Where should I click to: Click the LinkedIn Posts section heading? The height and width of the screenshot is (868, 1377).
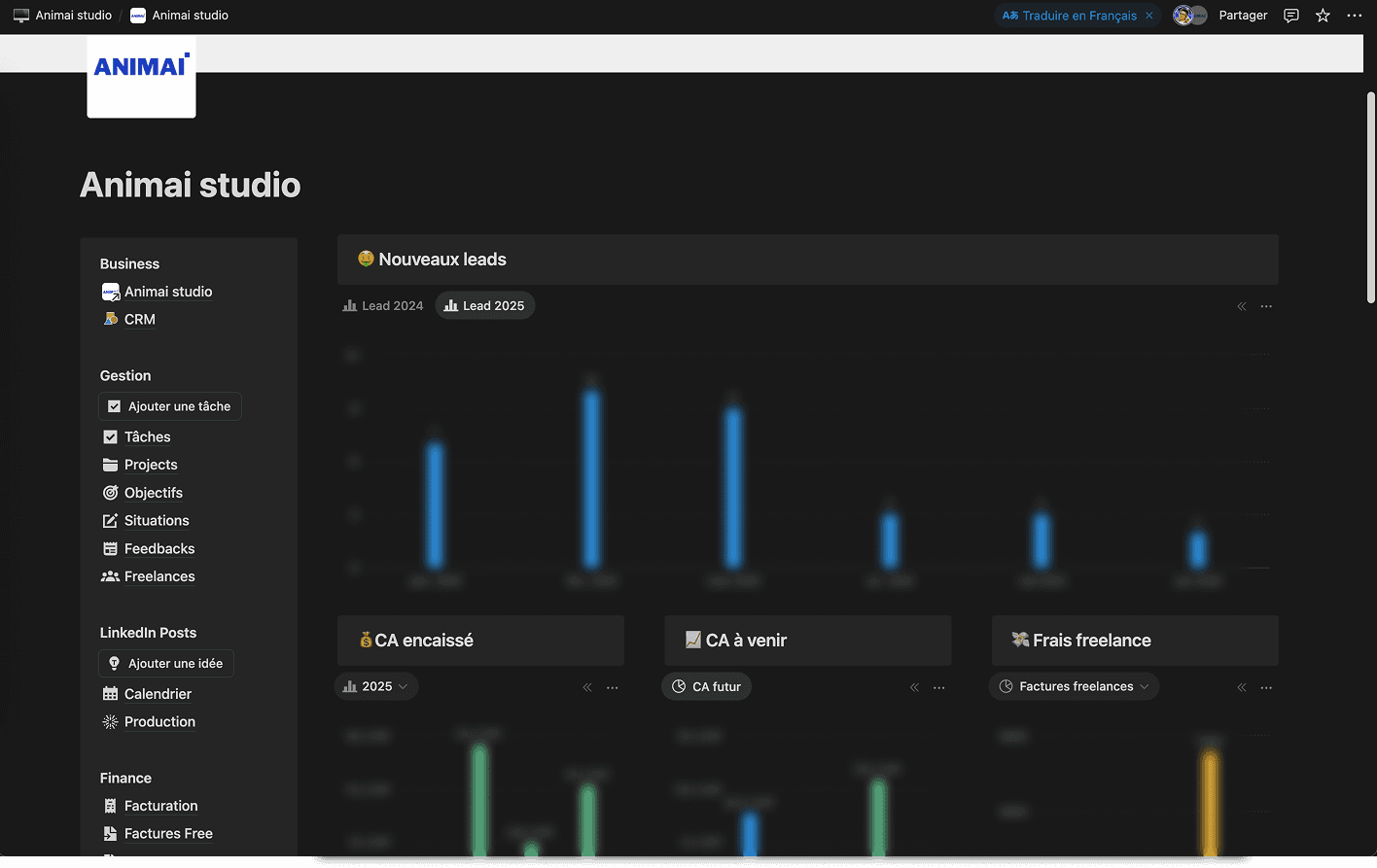coord(148,633)
